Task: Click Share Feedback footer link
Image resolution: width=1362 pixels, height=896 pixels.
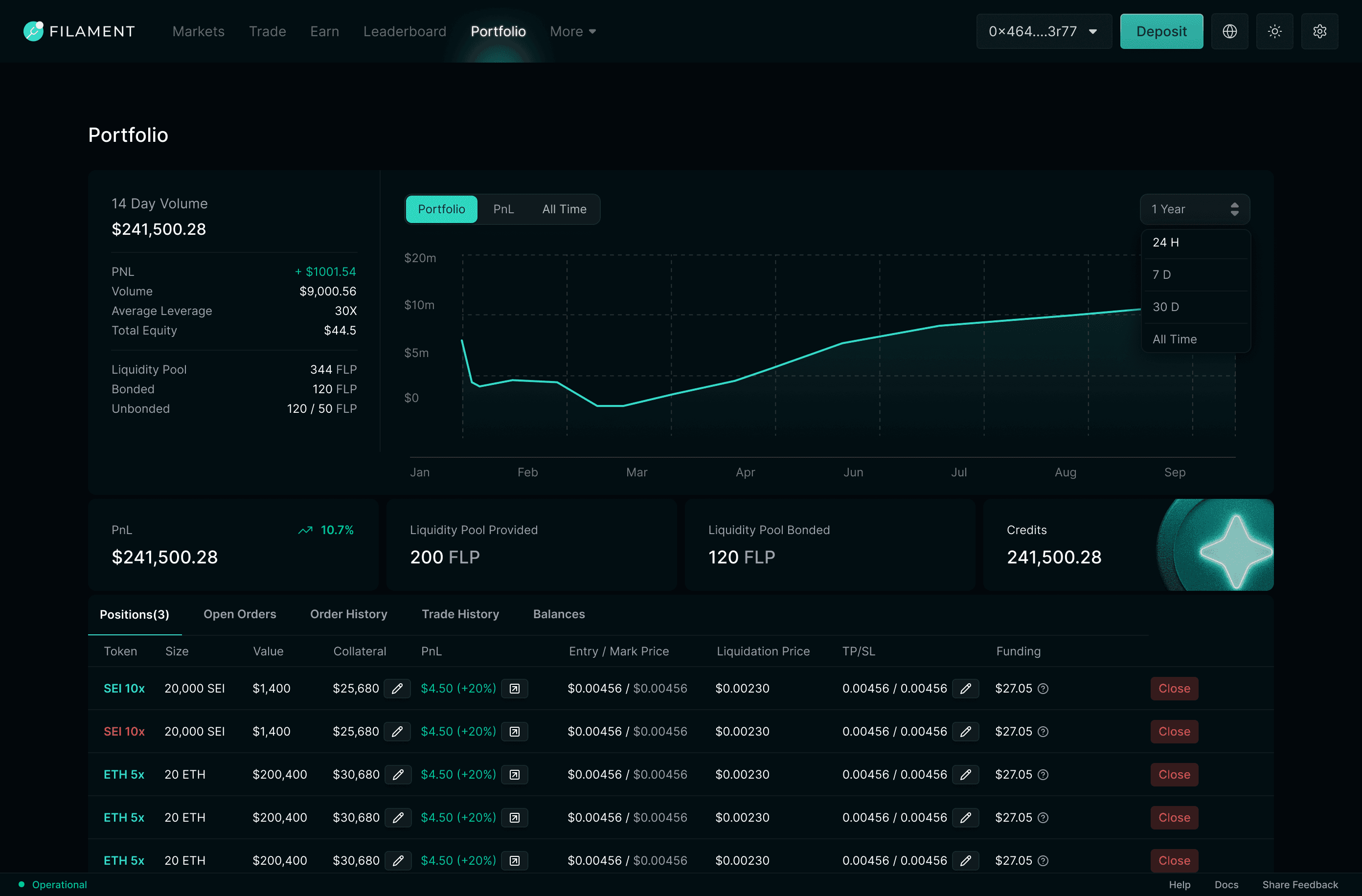Action: (x=1299, y=885)
